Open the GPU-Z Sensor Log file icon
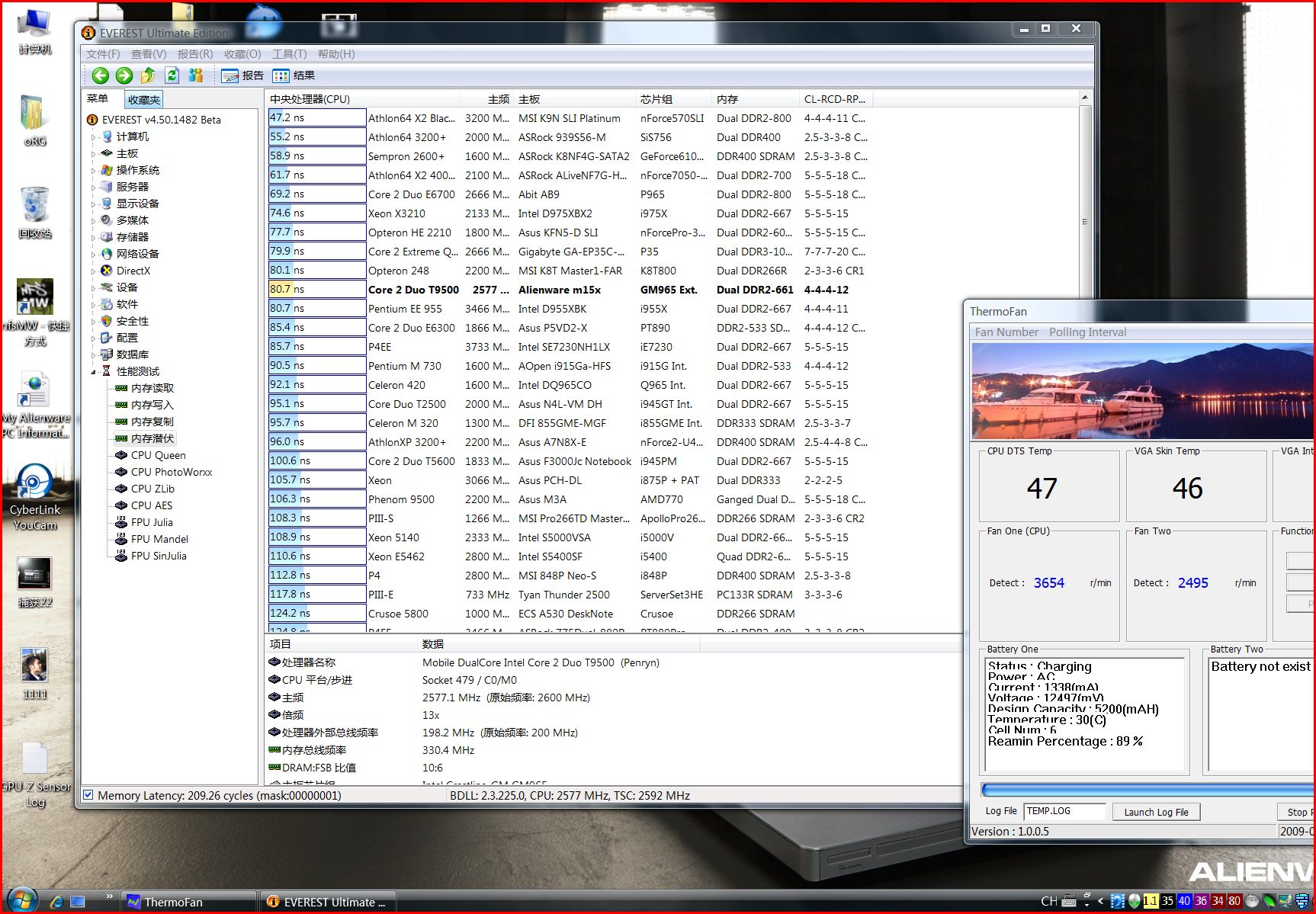This screenshot has height=914, width=1316. click(35, 774)
